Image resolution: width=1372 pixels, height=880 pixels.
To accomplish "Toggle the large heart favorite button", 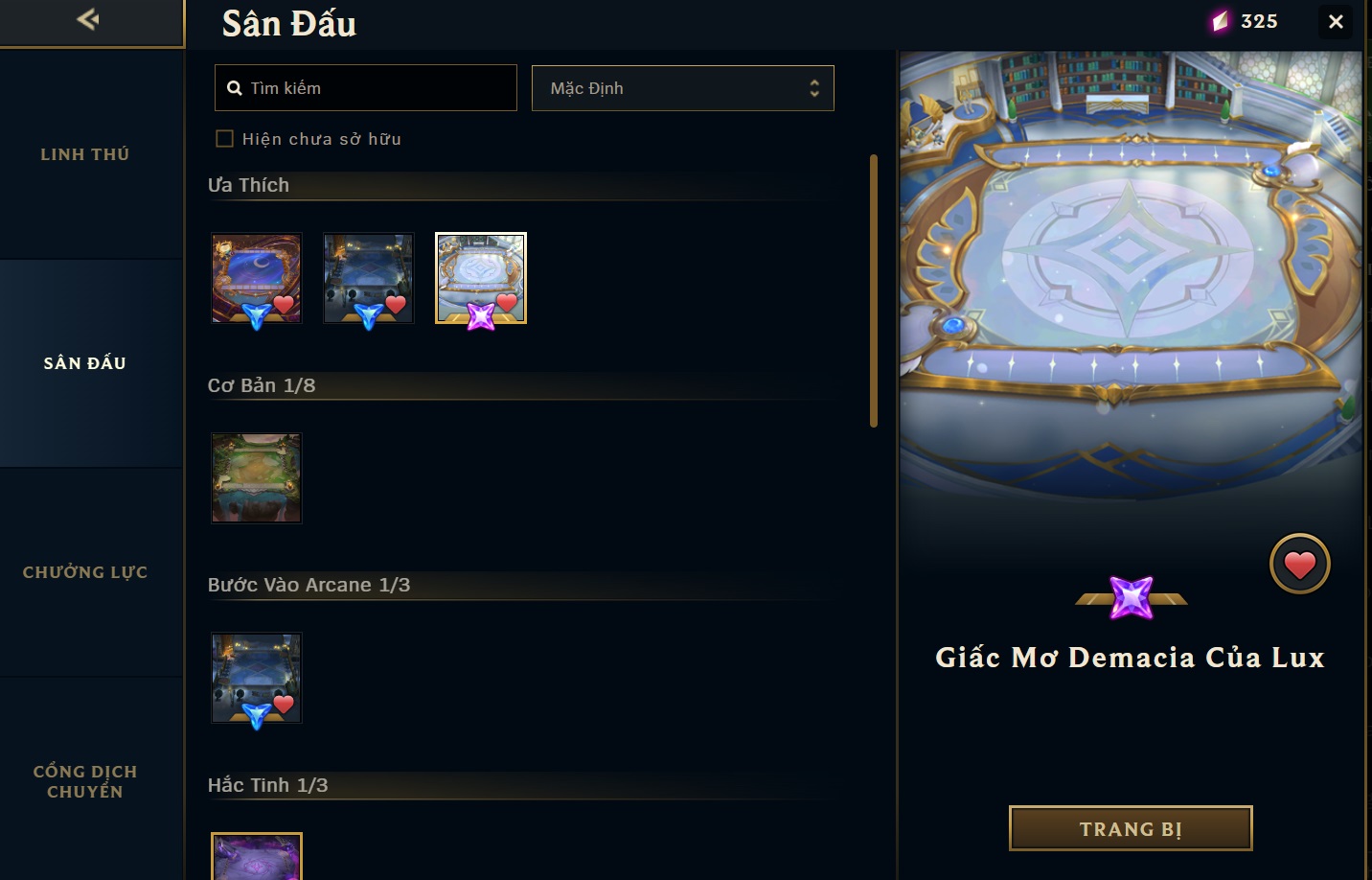I will (x=1299, y=565).
